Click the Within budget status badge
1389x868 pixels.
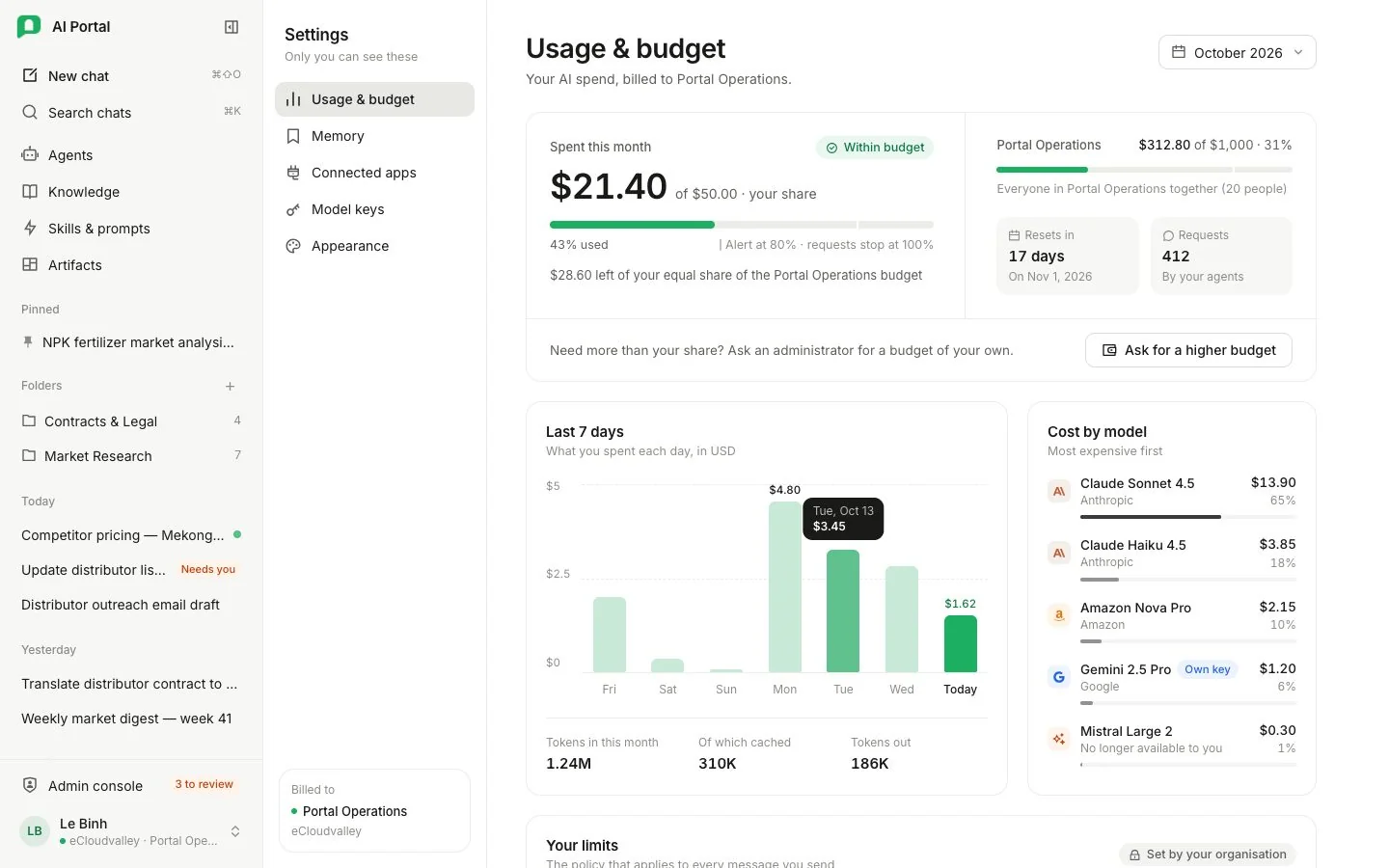875,148
